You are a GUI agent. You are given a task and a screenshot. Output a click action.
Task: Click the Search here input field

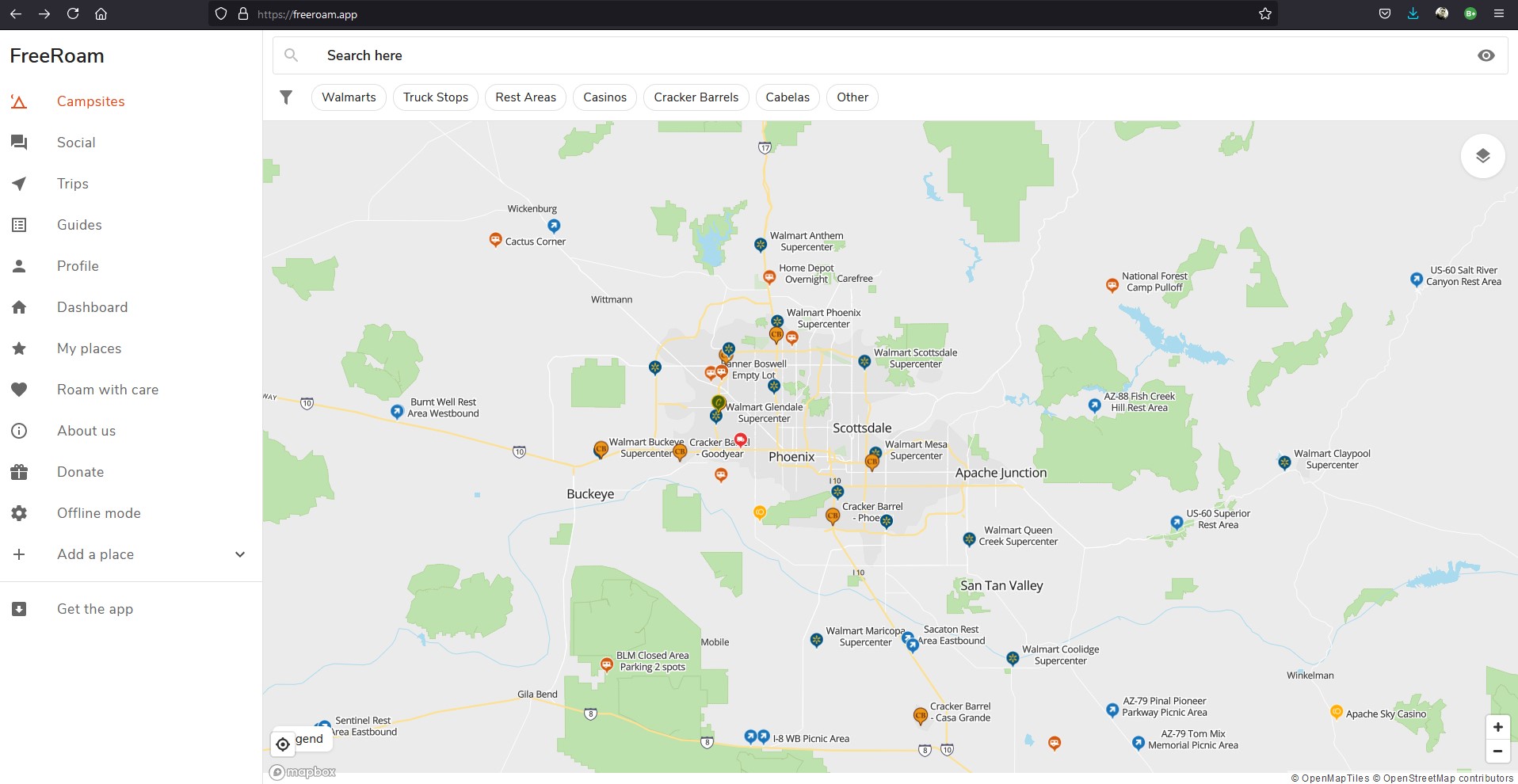click(891, 55)
